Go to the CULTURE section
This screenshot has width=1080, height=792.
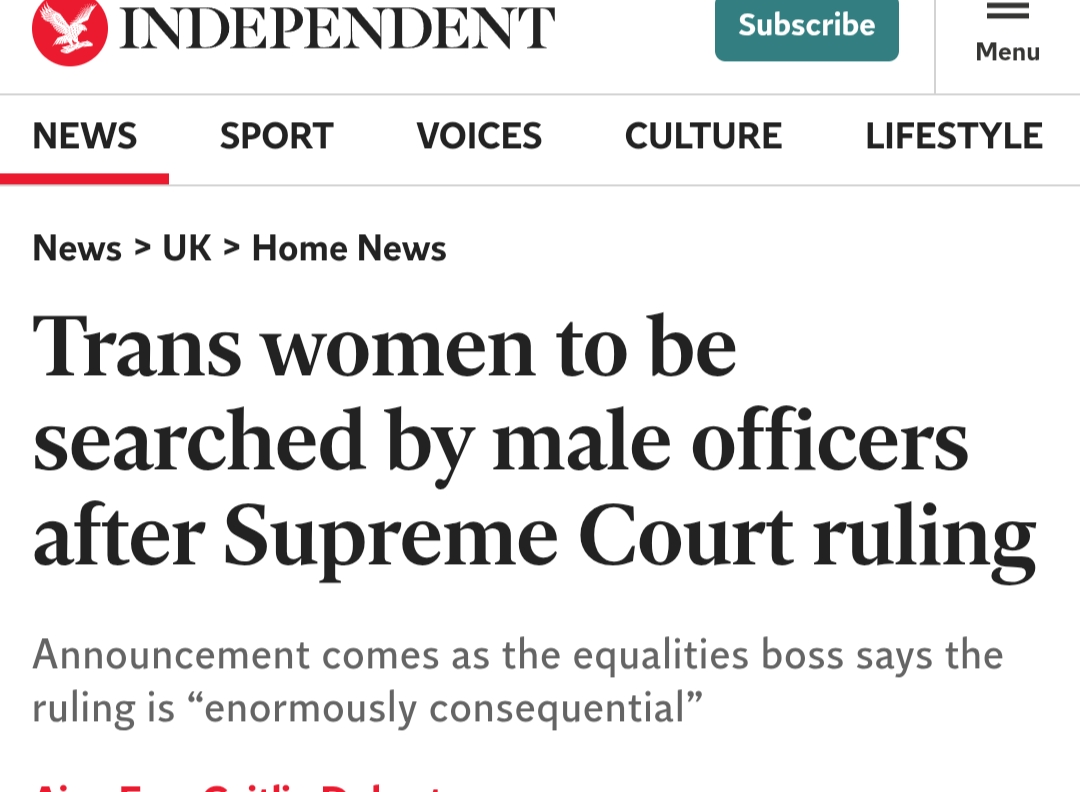[x=703, y=136]
